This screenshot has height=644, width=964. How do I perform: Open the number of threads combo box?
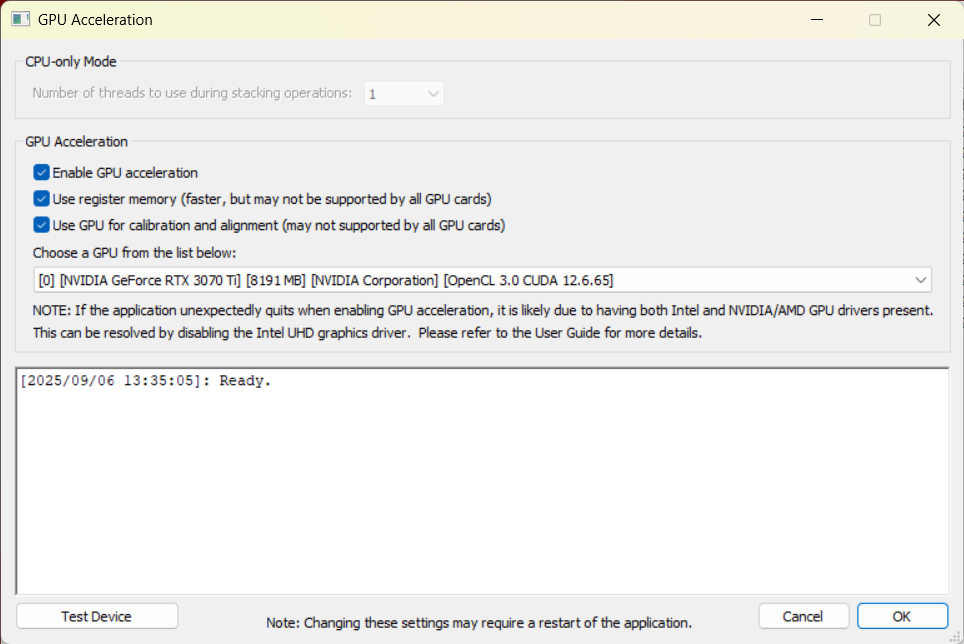click(x=404, y=93)
